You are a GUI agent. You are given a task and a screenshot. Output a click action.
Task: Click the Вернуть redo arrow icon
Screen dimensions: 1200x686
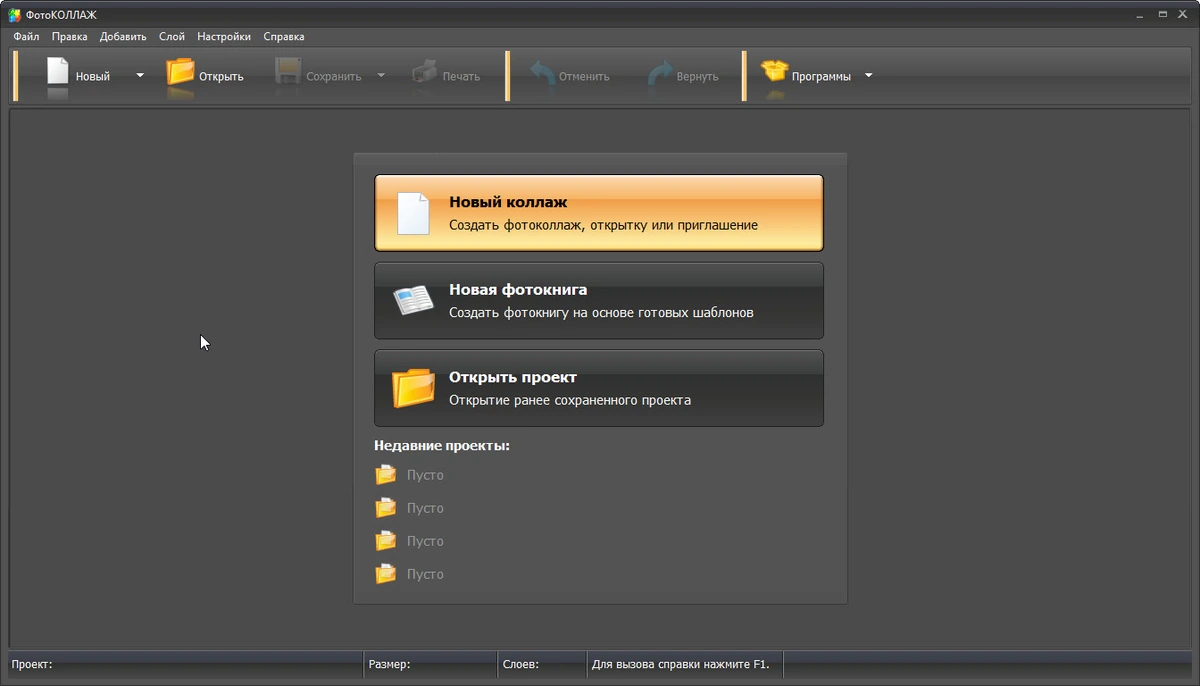659,73
